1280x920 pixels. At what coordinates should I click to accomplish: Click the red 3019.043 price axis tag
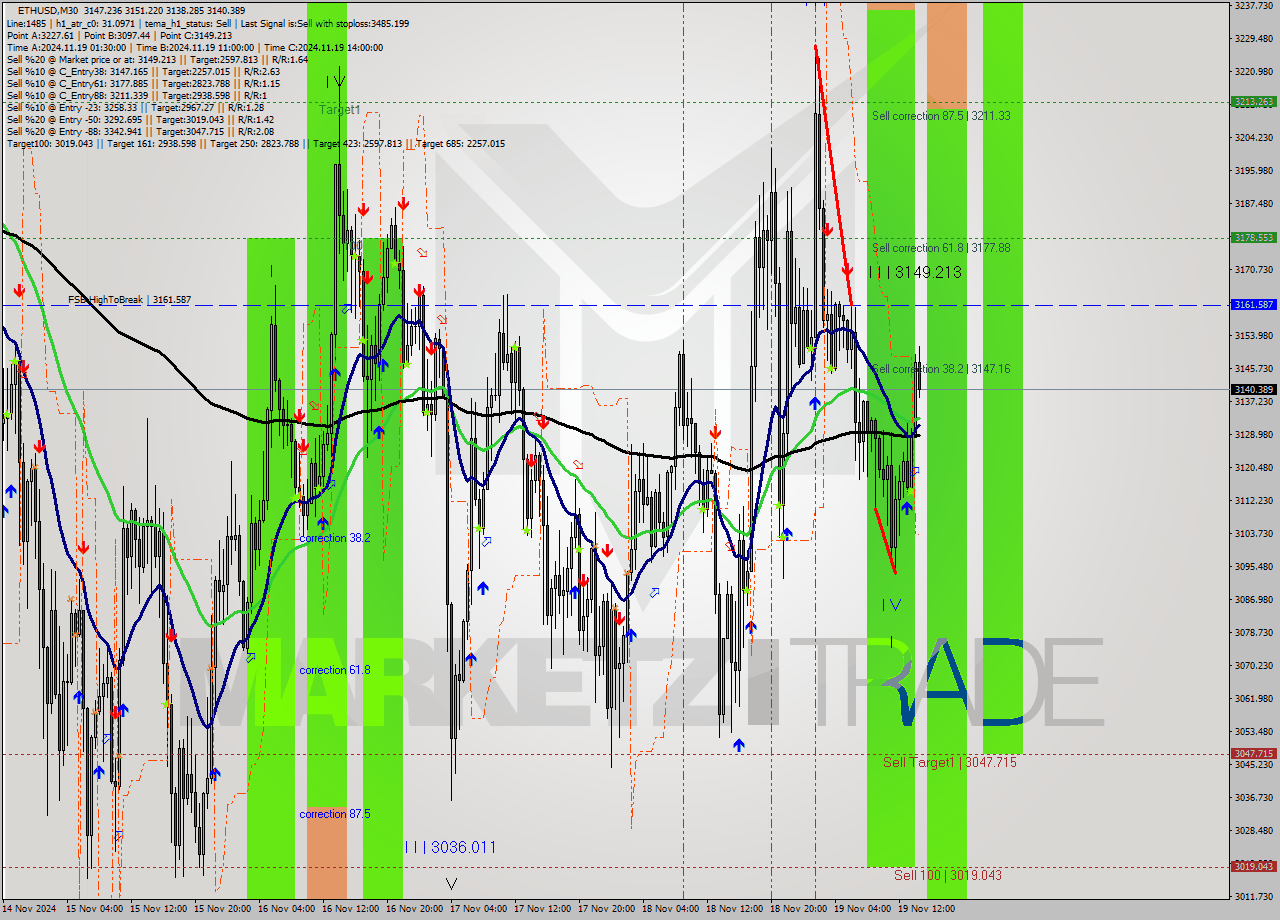[1254, 867]
